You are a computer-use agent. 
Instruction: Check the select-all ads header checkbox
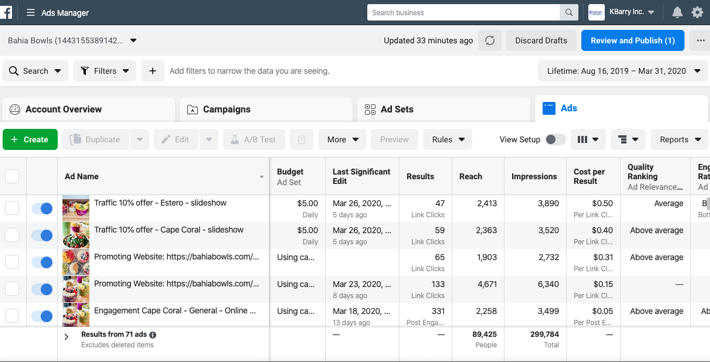pyautogui.click(x=12, y=176)
